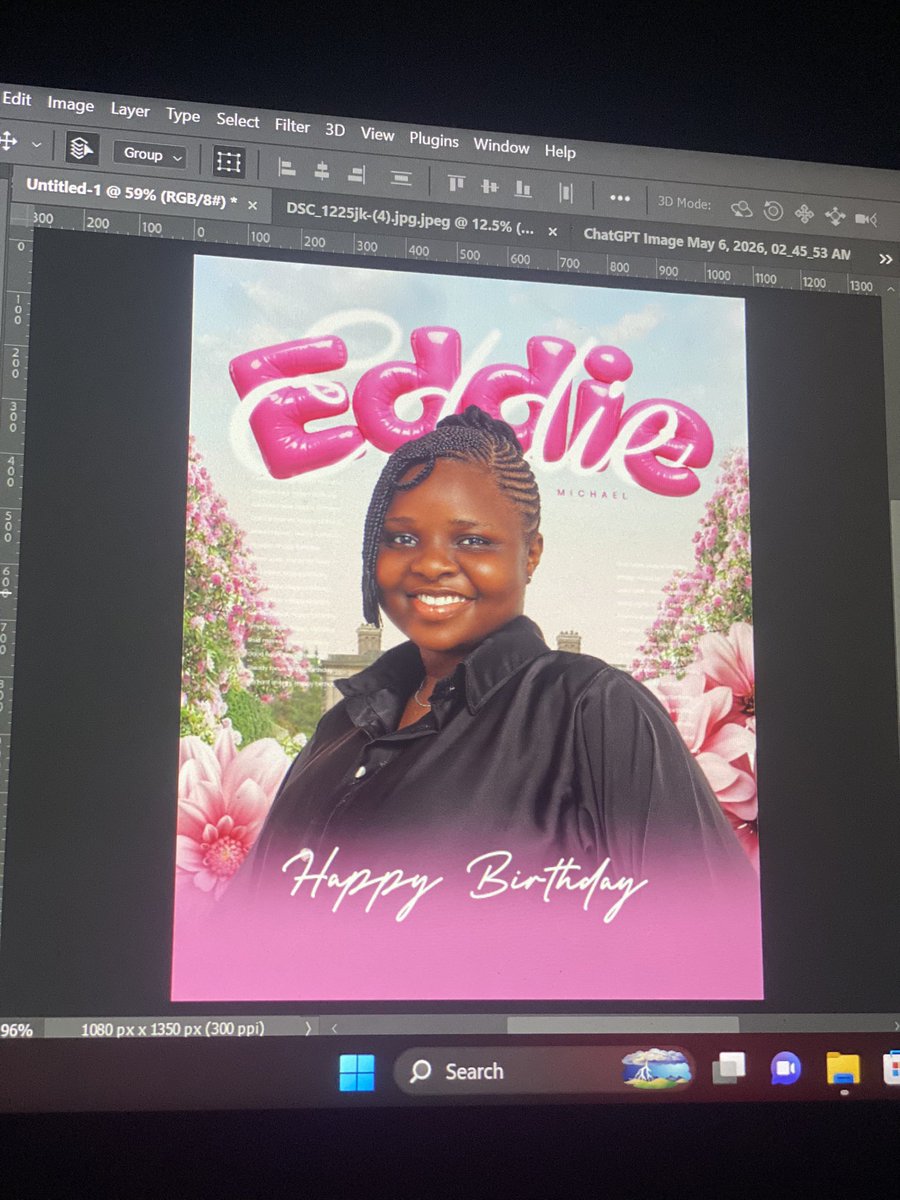Select the Move tool icon in options bar
The image size is (900, 1200).
click(8, 141)
